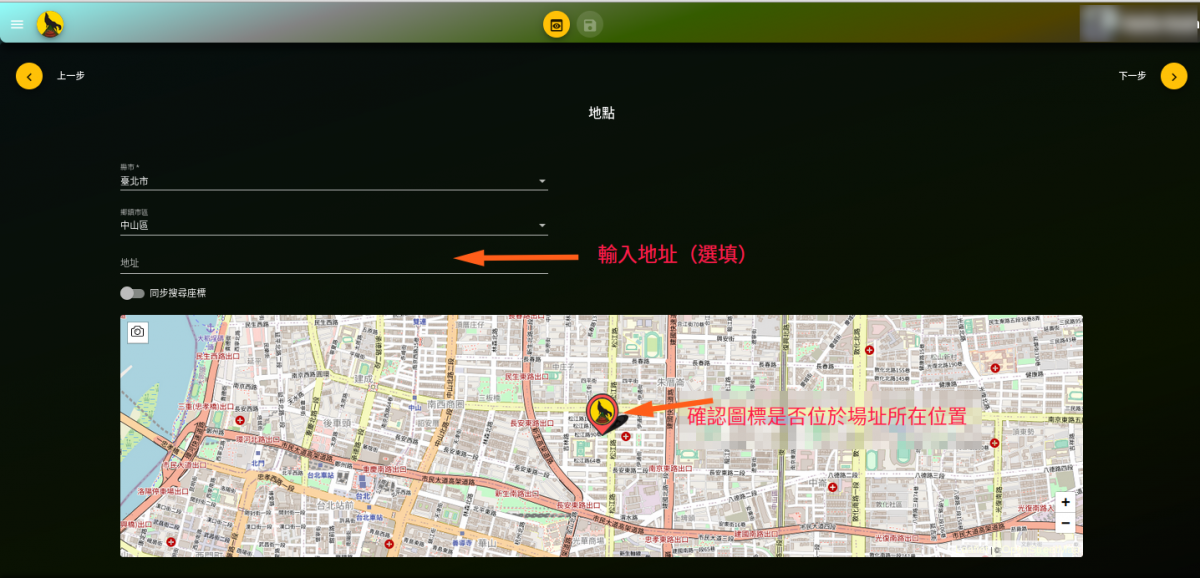Click the 地點 page heading
The width and height of the screenshot is (1200, 578).
(x=601, y=113)
